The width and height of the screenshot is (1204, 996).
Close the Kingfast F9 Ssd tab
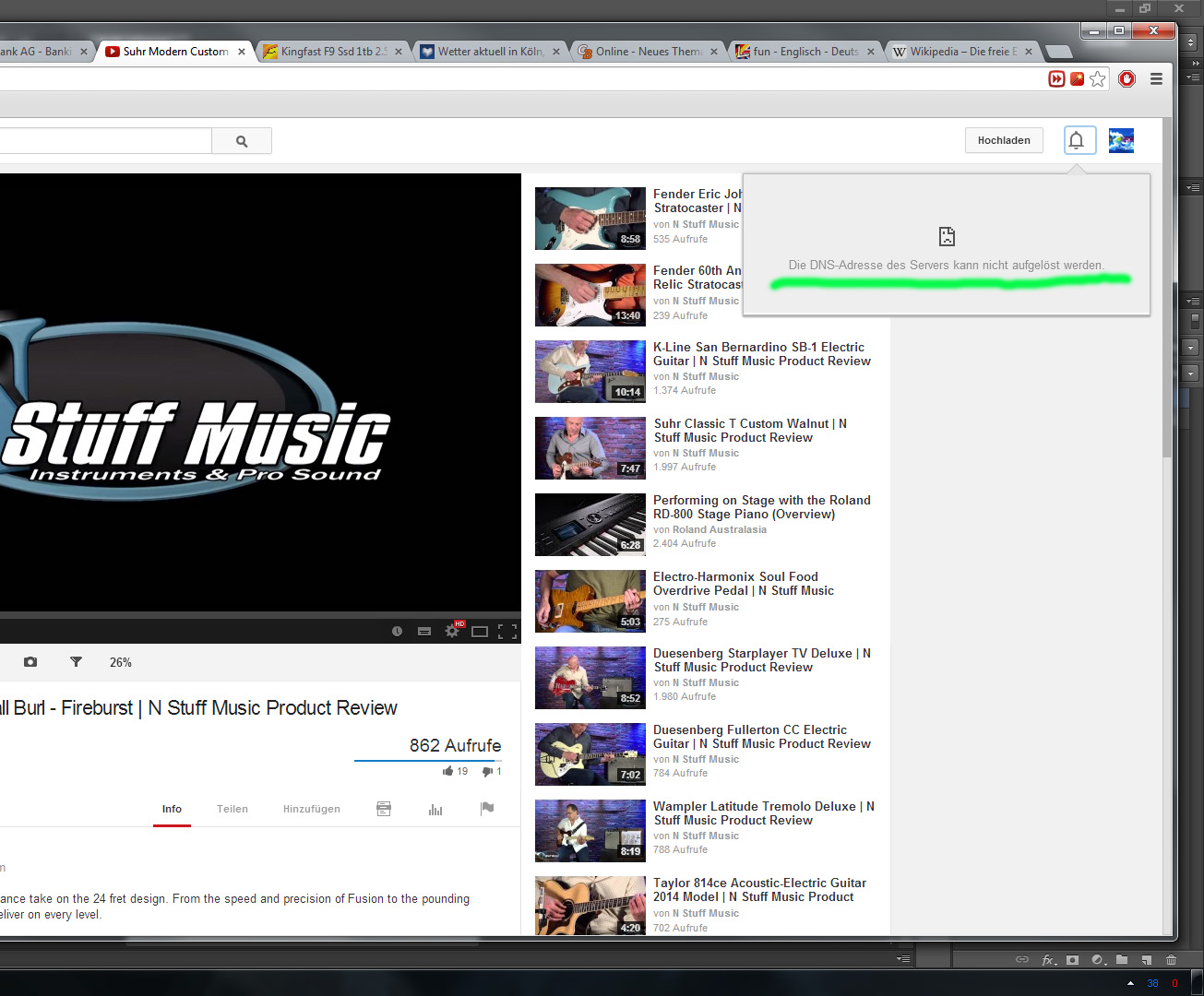[x=399, y=52]
